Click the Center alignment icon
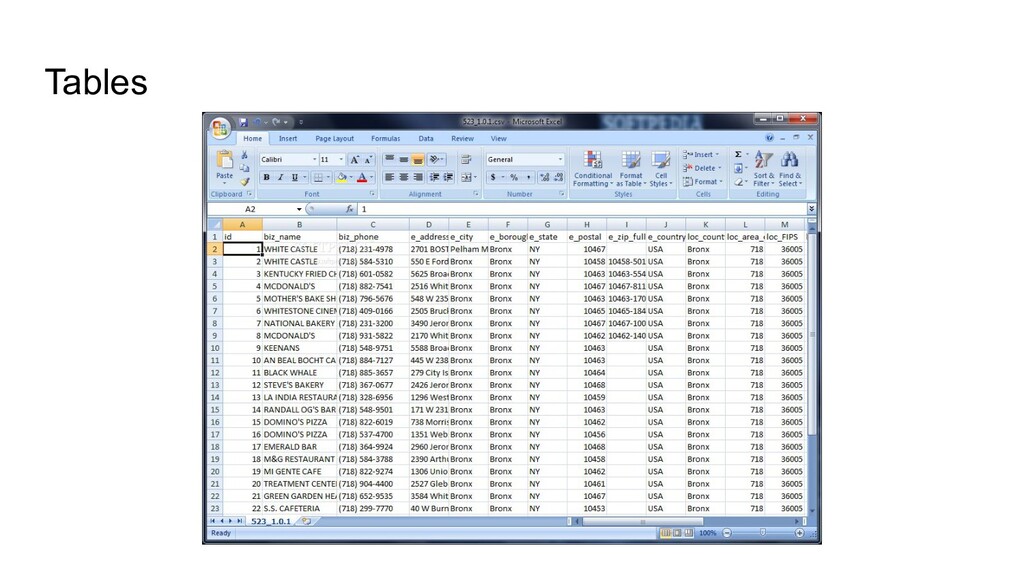Screen dimensions: 1024x576 404,177
